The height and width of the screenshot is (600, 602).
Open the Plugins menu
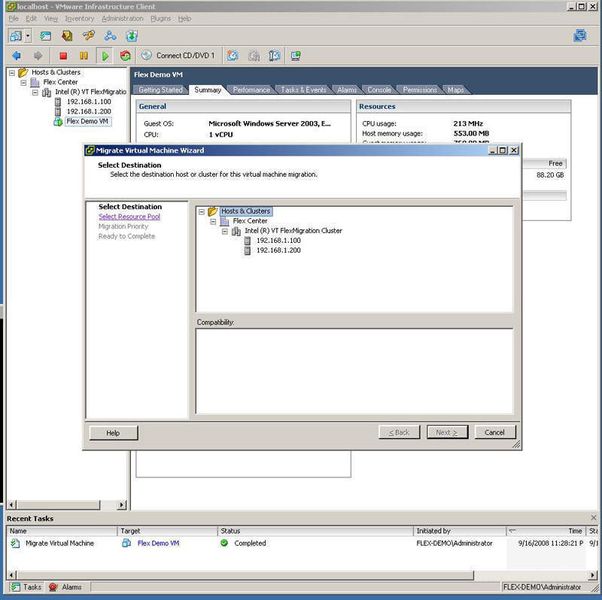coord(160,18)
